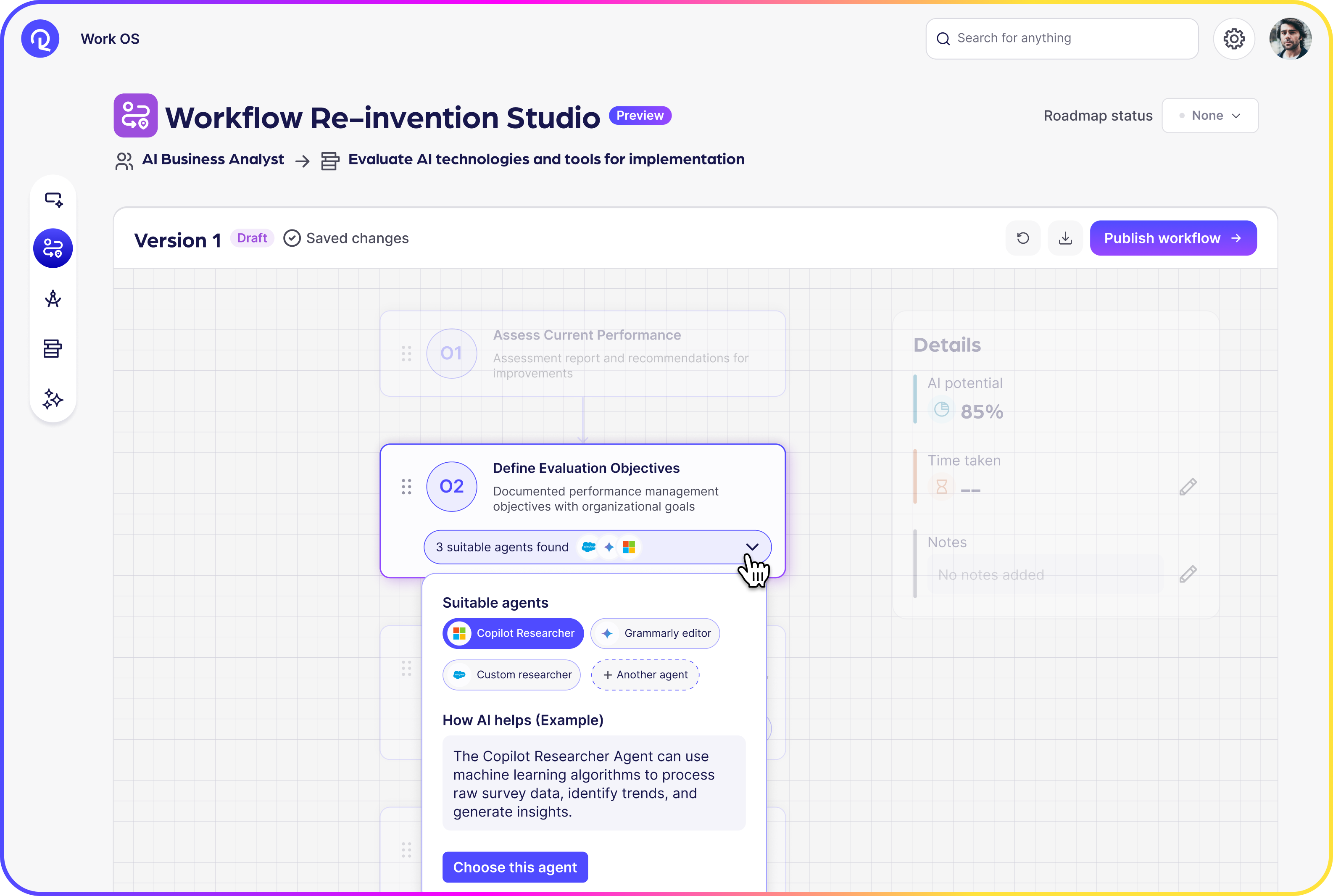
Task: Click the Work OS logo icon
Action: 40,39
